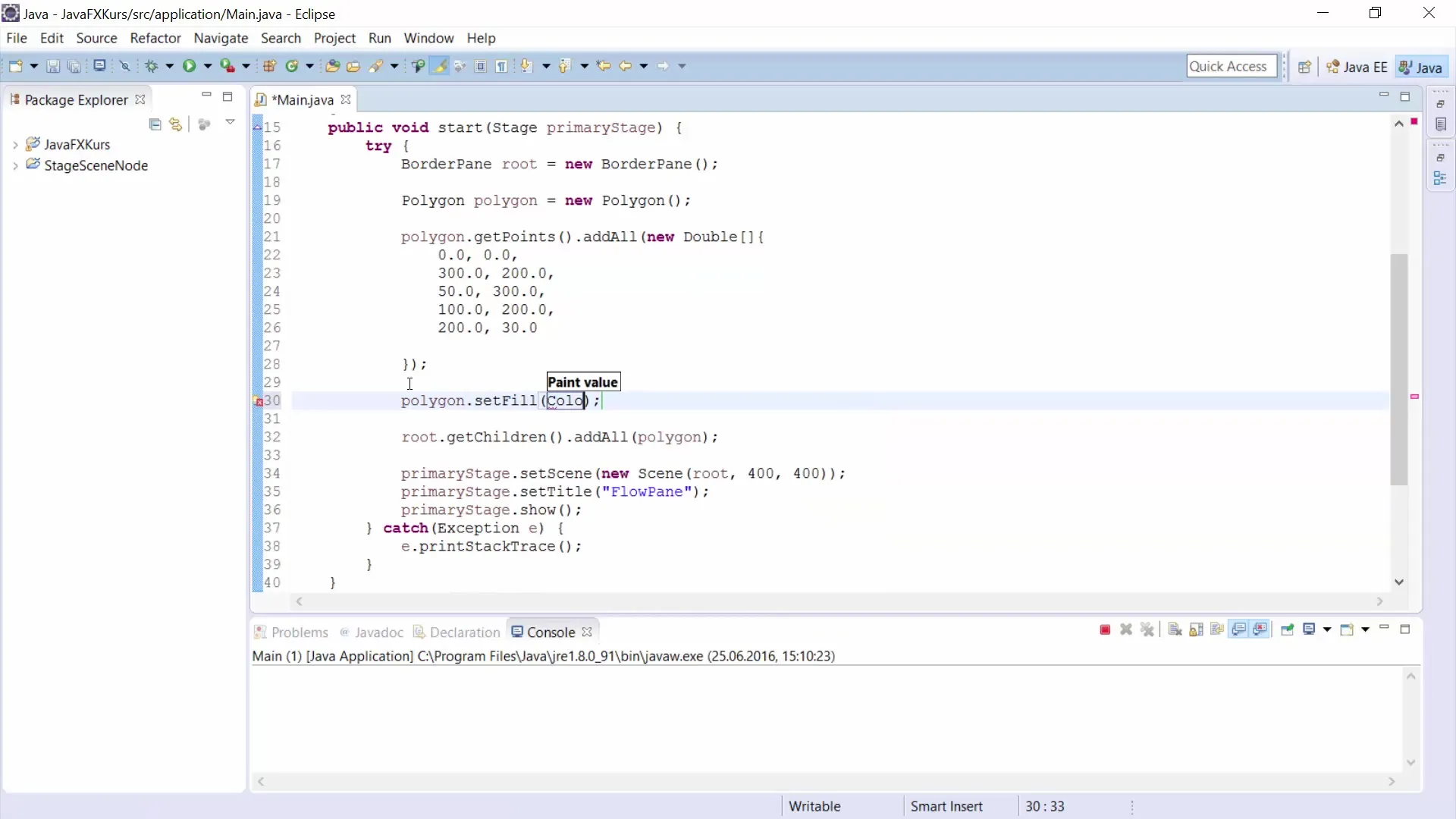Expand the StageSceneNode project tree
Screen dimensions: 1456x819
point(15,165)
